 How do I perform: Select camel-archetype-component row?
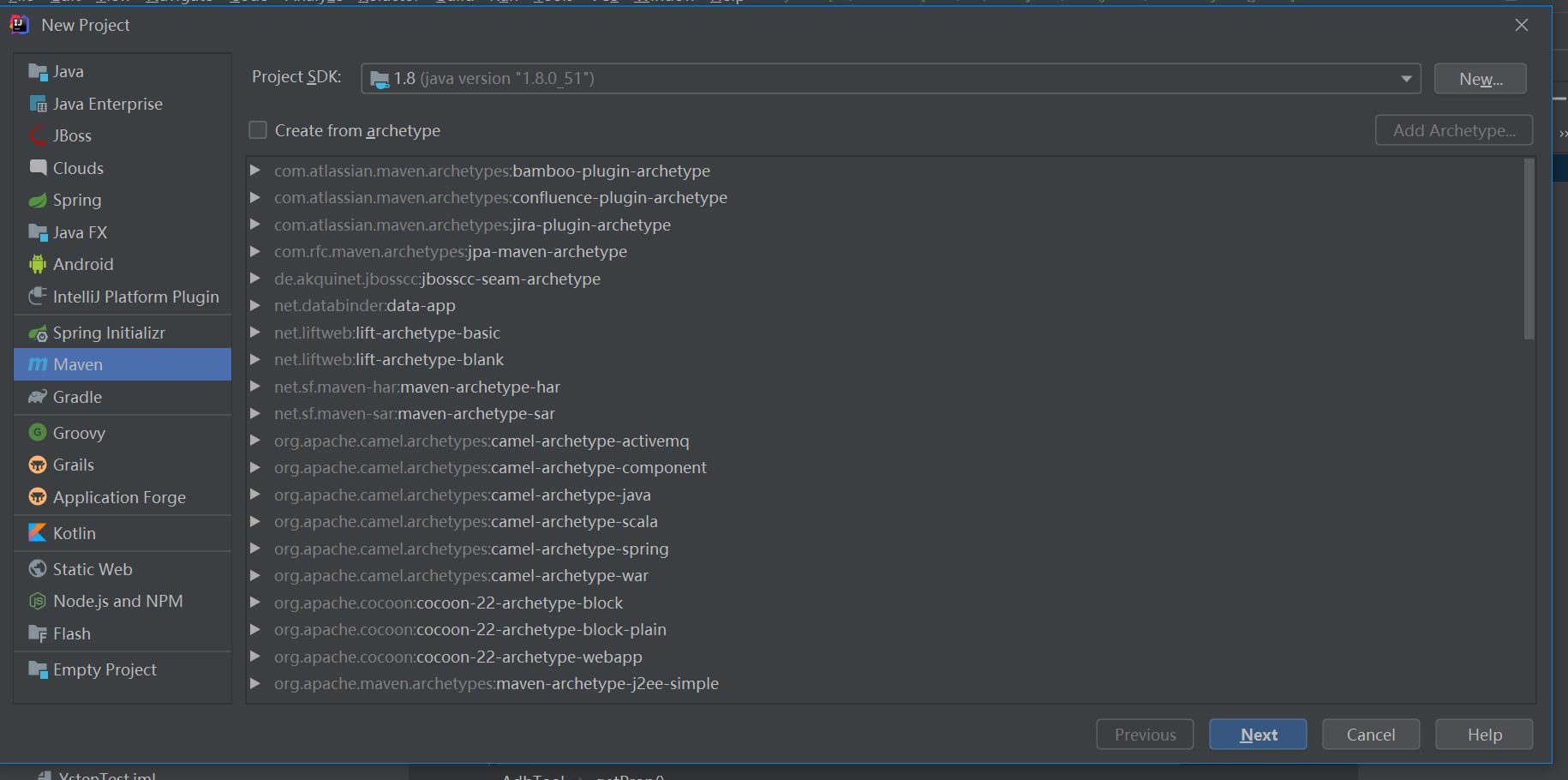pos(884,467)
